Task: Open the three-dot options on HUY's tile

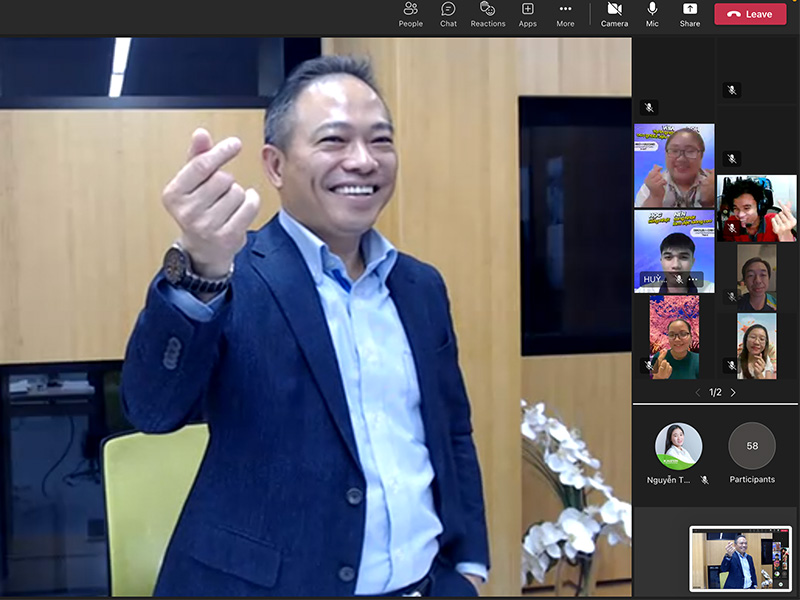Action: click(692, 279)
